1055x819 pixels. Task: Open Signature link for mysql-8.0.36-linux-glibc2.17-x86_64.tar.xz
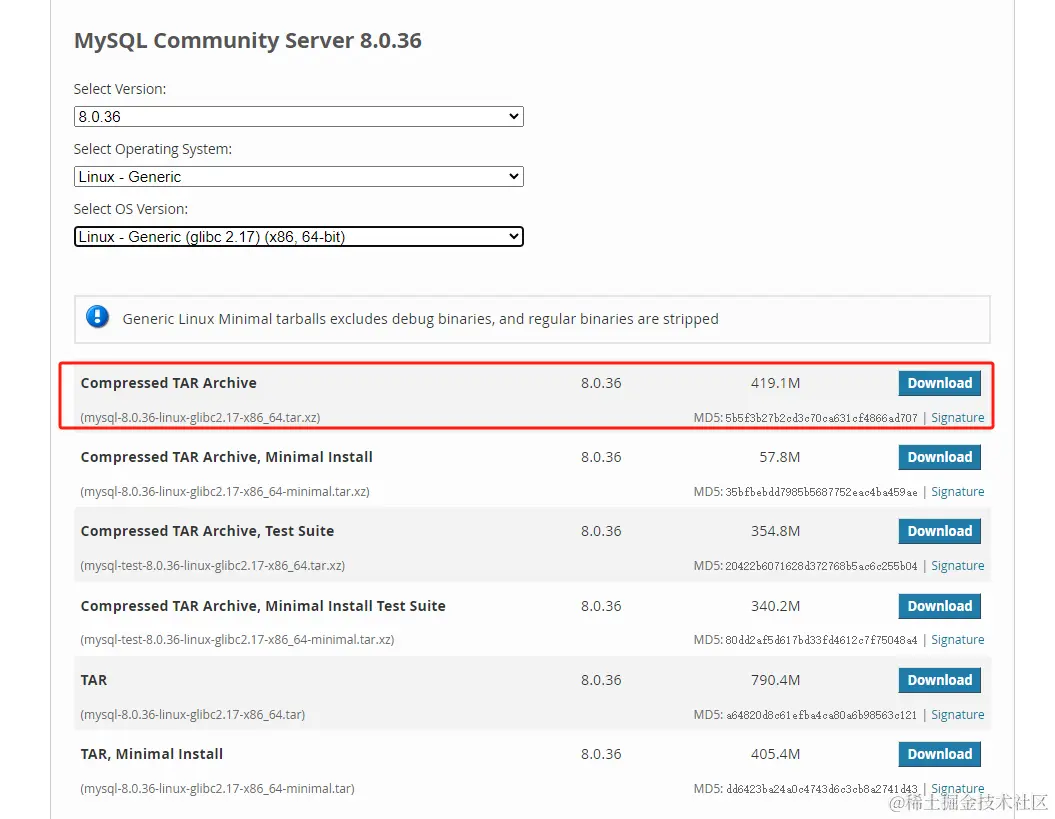pyautogui.click(x=957, y=417)
